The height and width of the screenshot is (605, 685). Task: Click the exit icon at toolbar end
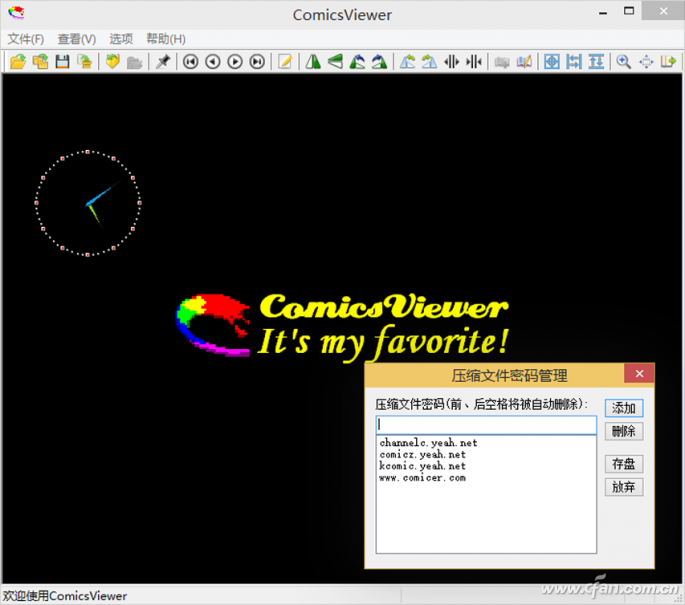coord(669,62)
